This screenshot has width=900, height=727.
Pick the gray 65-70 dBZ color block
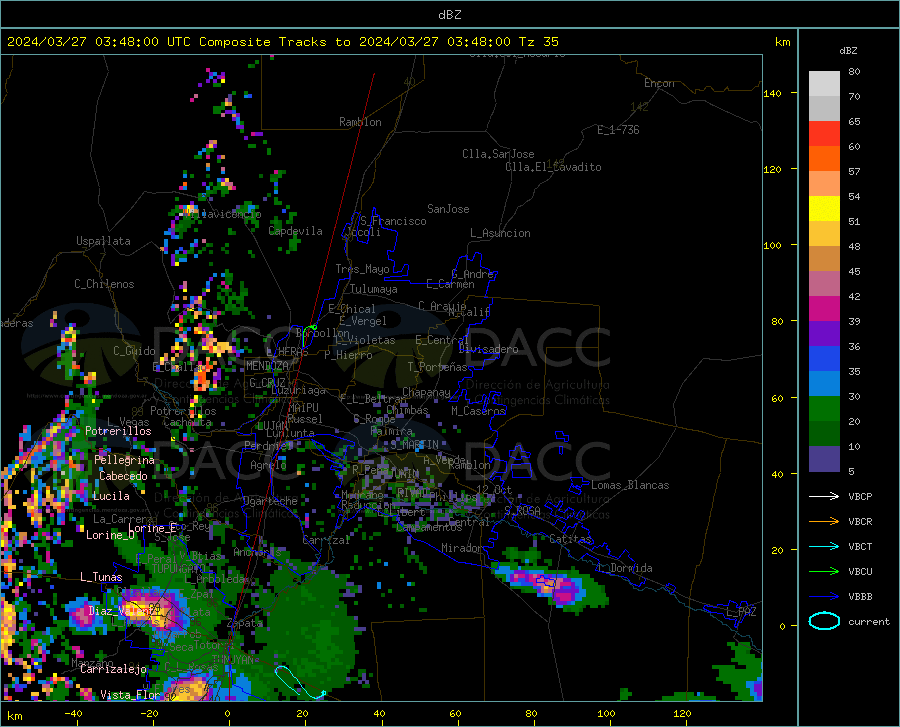point(824,109)
